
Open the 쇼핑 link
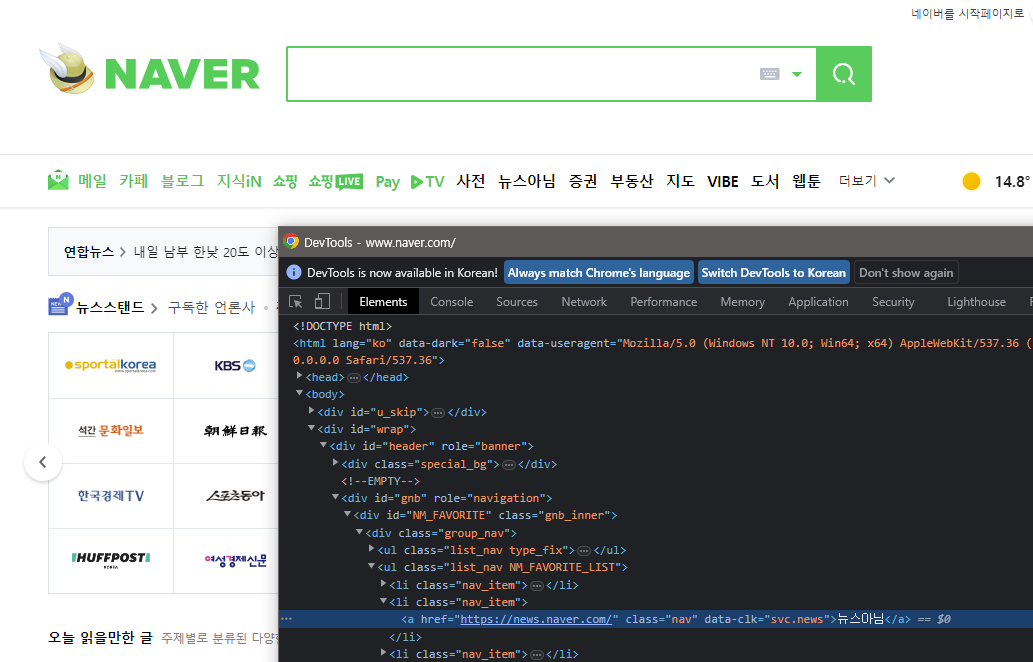[x=285, y=181]
